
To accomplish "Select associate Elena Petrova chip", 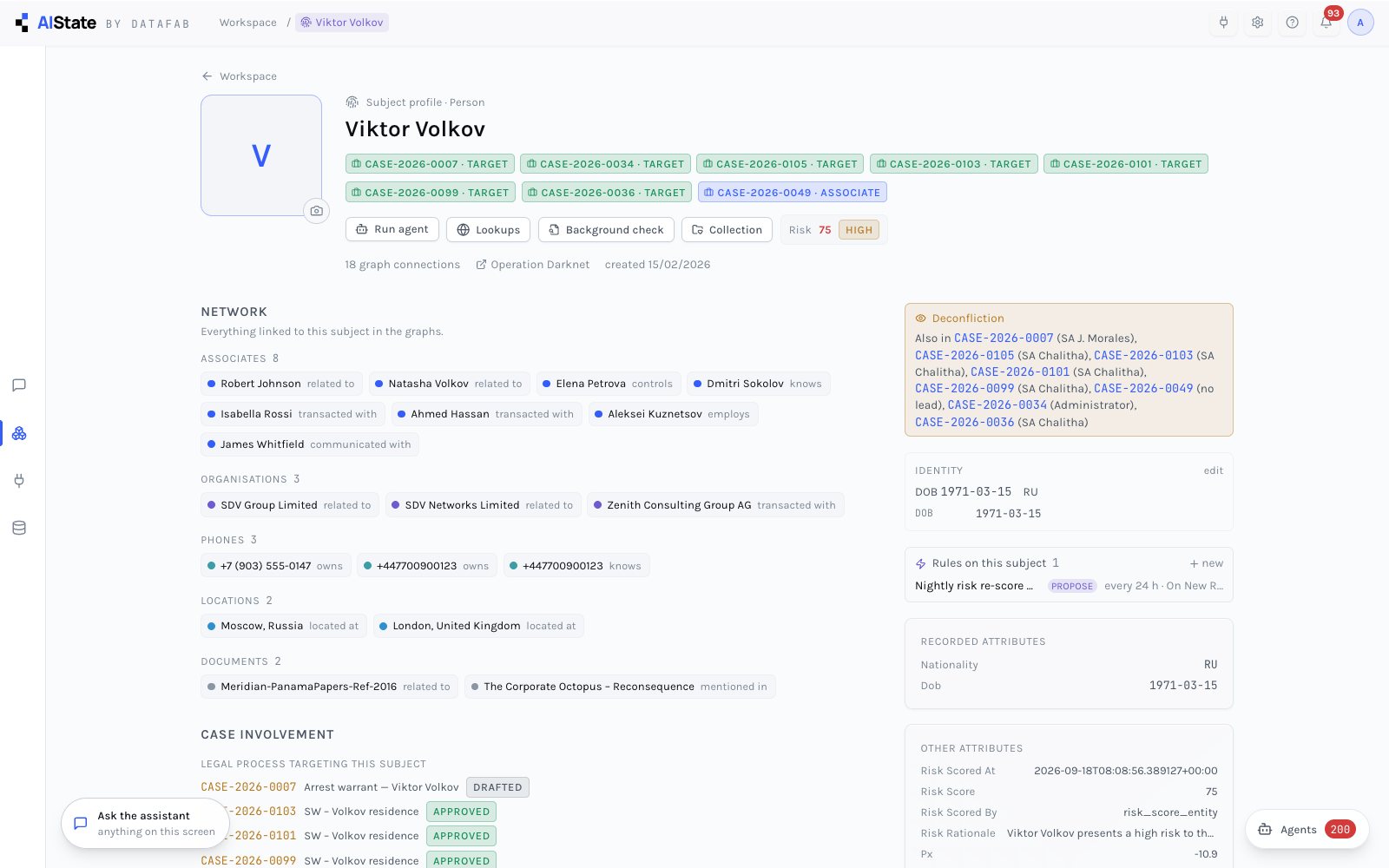I will click(x=608, y=384).
